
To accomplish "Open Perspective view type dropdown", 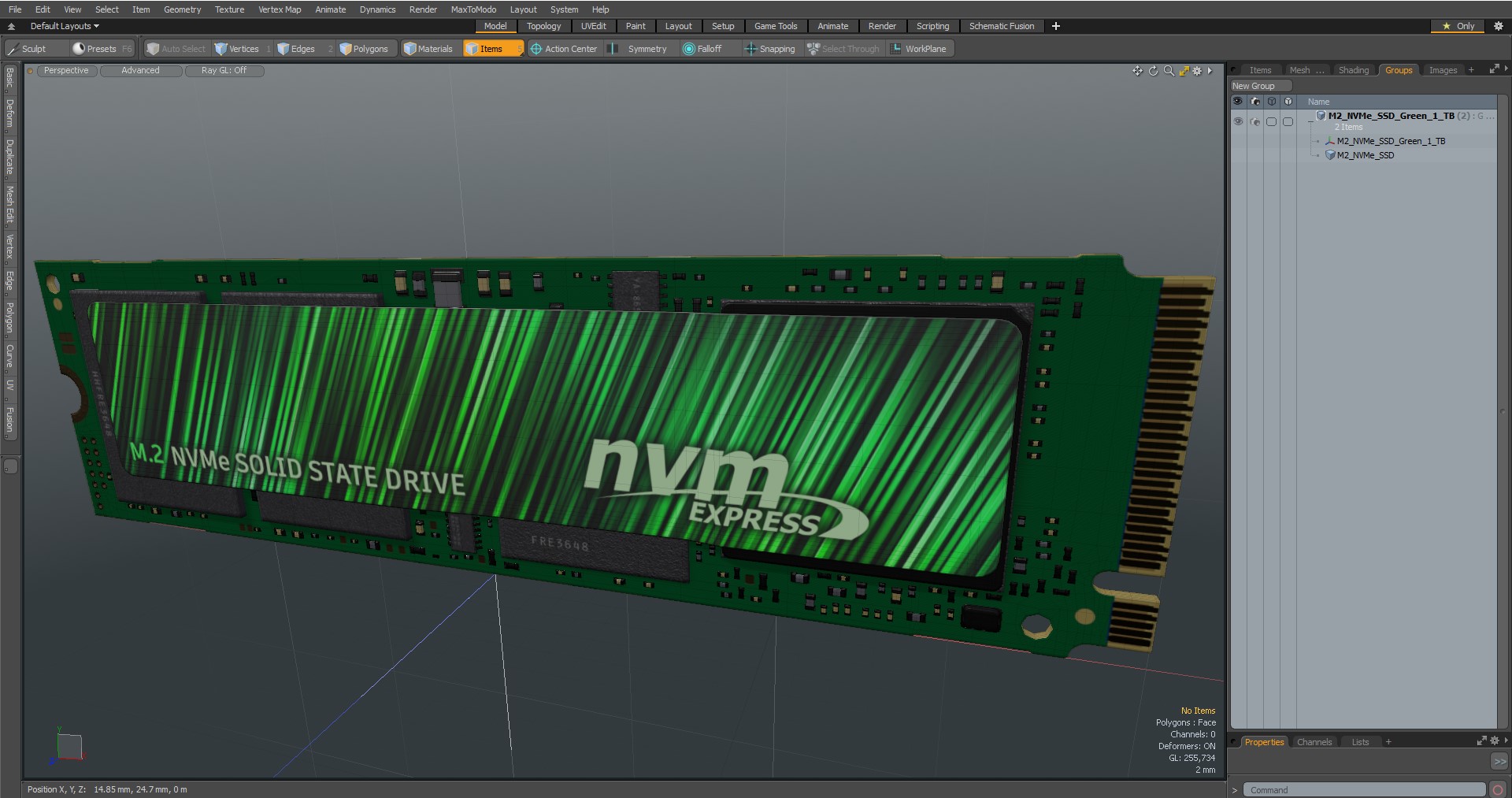I will point(66,70).
